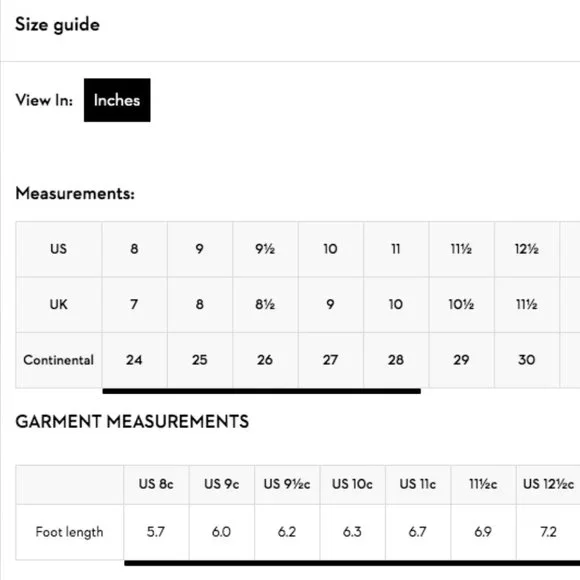The height and width of the screenshot is (580, 580).
Task: Click the UK size 7 cell
Action: [134, 304]
